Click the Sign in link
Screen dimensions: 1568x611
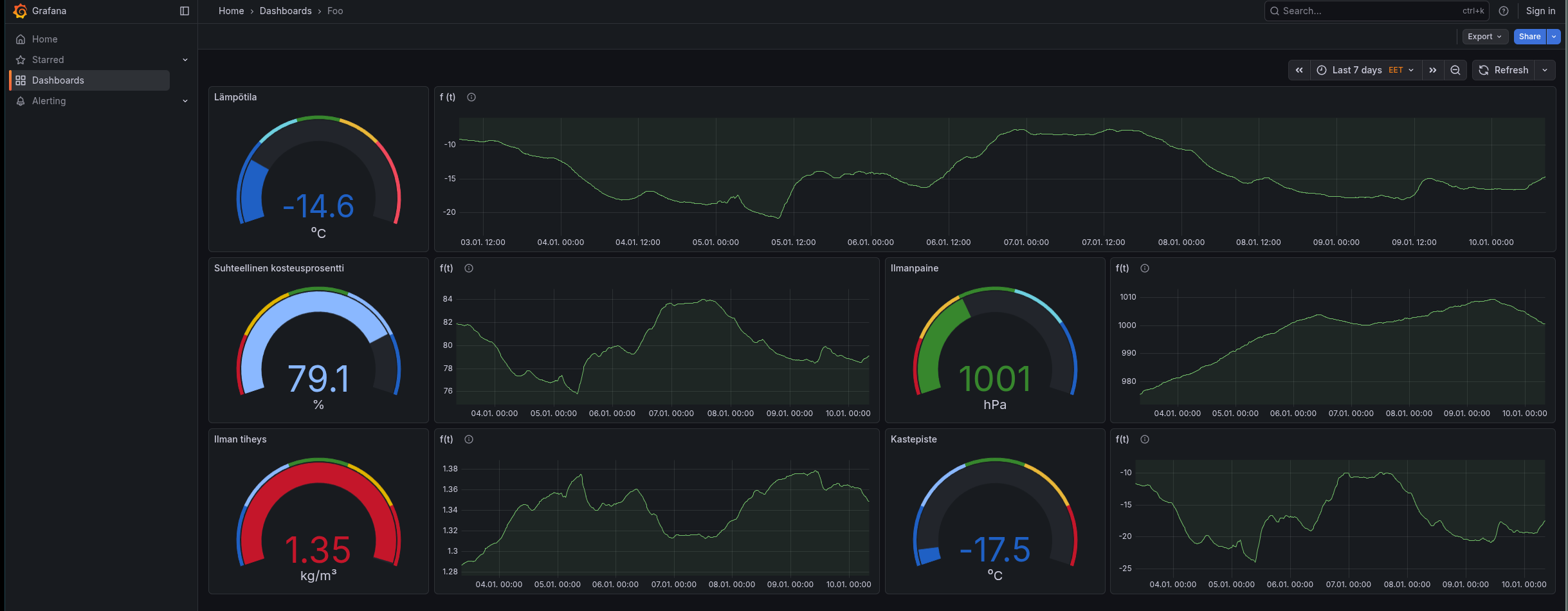pos(1540,11)
